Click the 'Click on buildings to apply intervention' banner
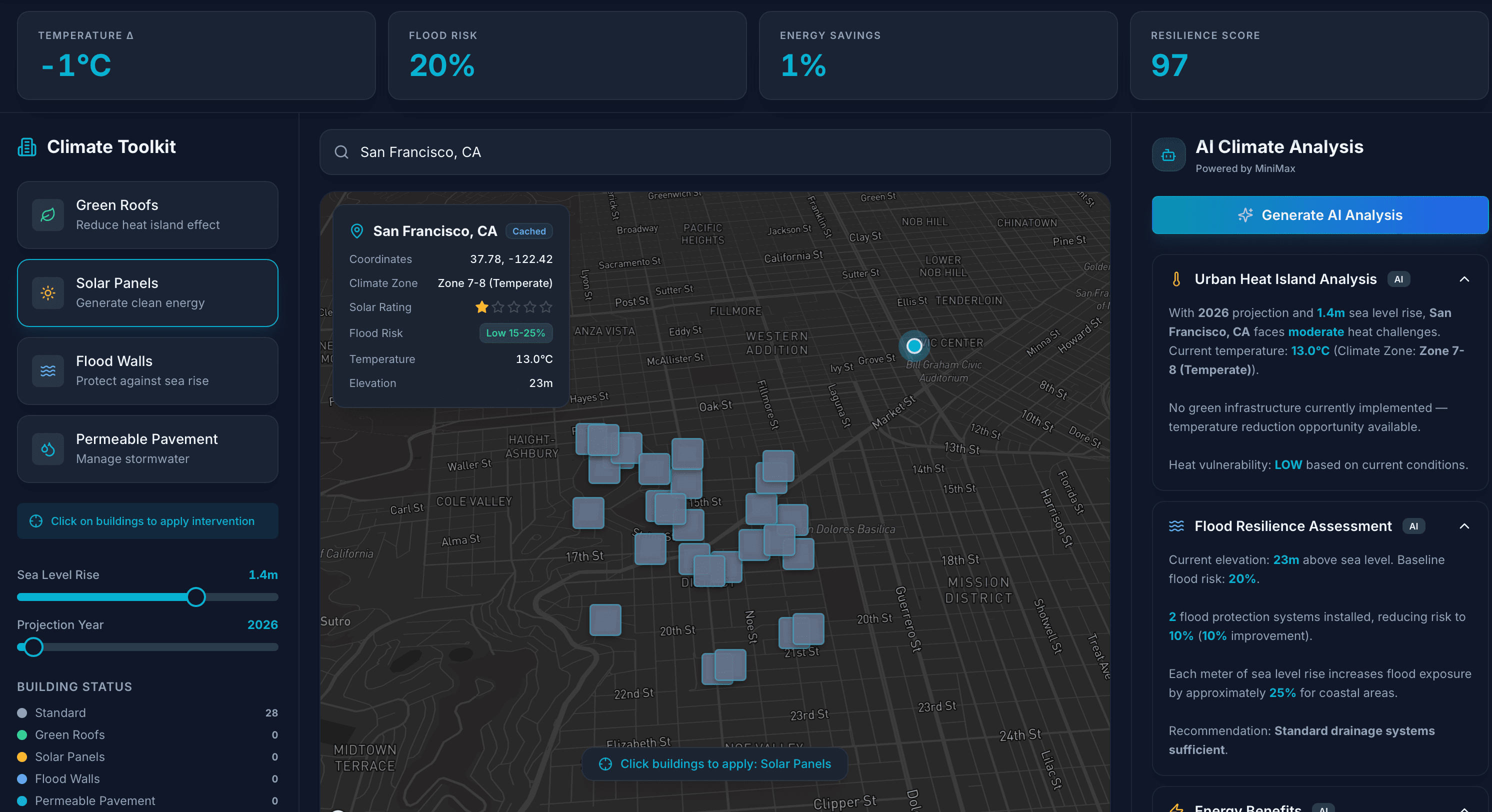1492x812 pixels. [x=147, y=521]
